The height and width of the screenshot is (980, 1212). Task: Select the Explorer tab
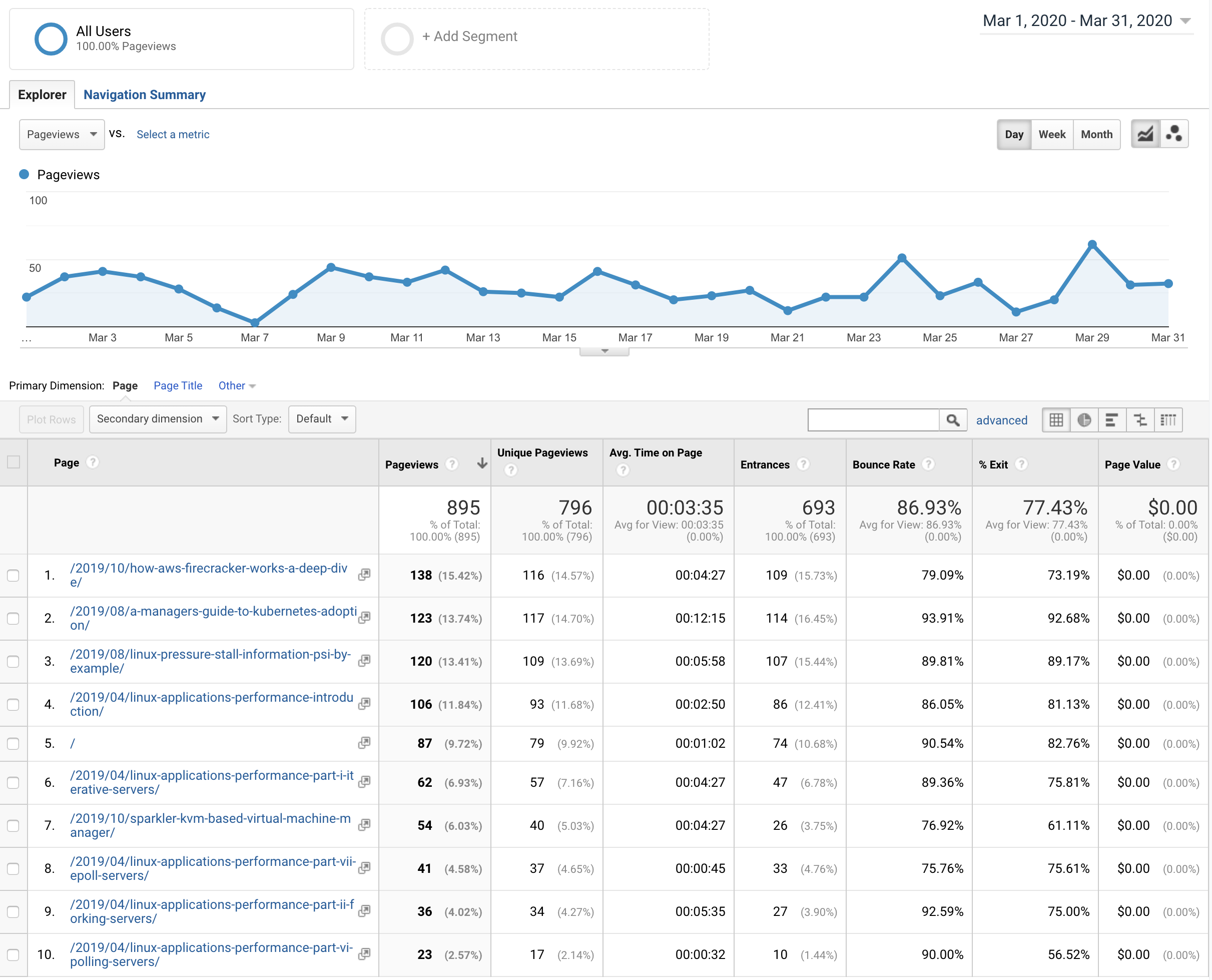pos(42,94)
